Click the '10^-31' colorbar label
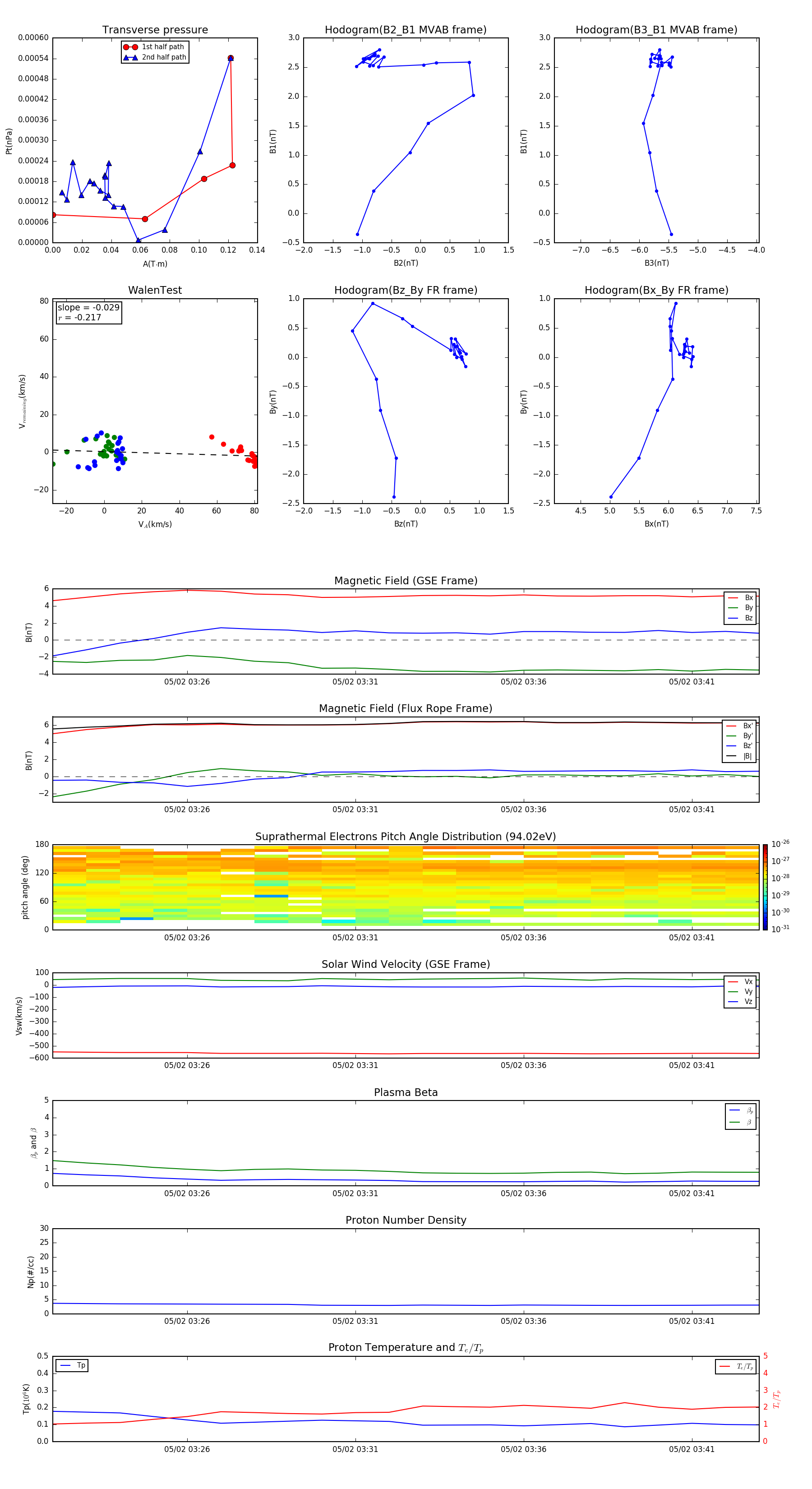This screenshot has height=1489, width=812. pos(780,929)
